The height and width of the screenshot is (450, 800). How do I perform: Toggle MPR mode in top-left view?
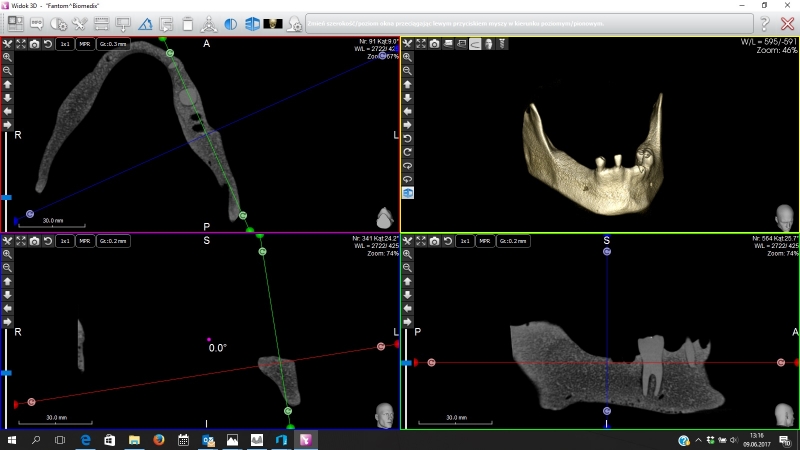pos(84,45)
